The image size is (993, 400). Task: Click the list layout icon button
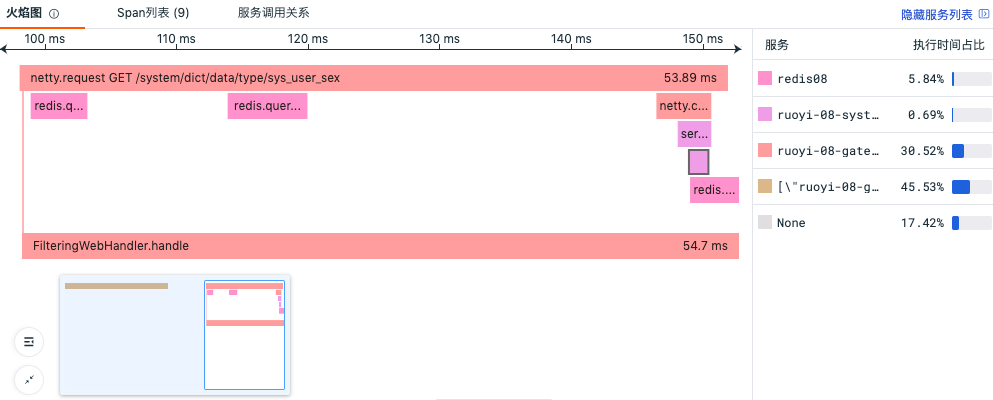[28, 342]
